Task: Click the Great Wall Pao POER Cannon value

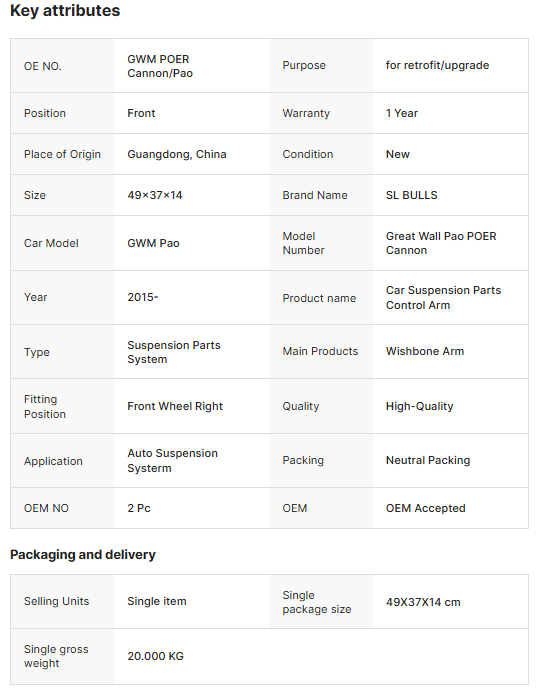Action: (441, 243)
